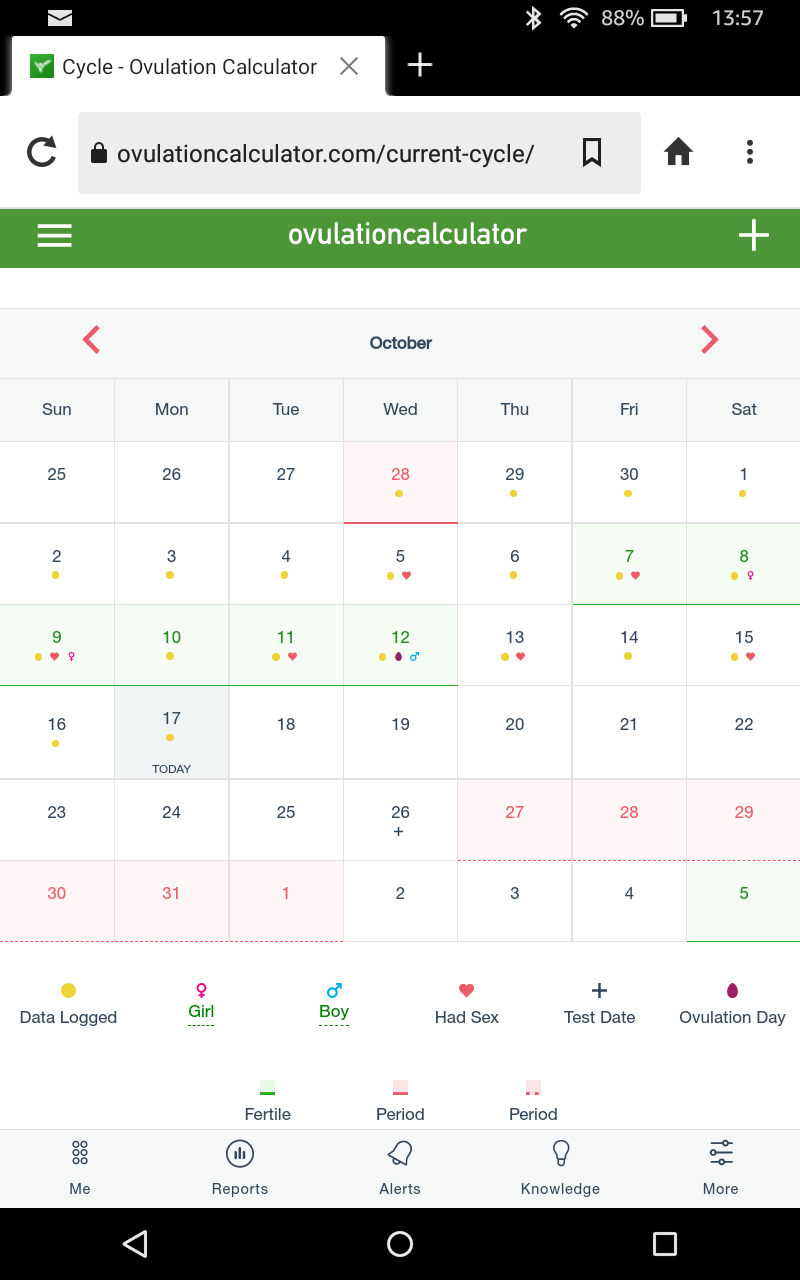Close the Cycle - Ovulation Calculator tab
Screen dimensions: 800x1280
[x=349, y=66]
